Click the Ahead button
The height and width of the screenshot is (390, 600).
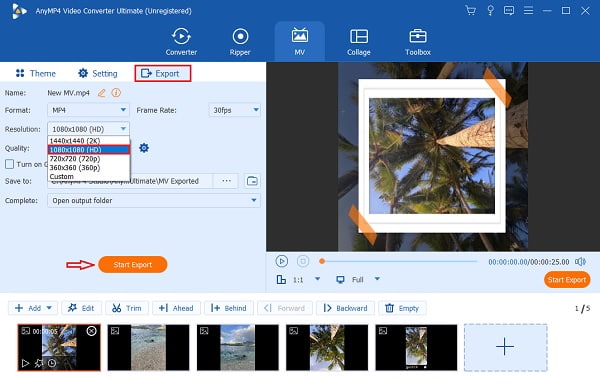click(x=176, y=308)
